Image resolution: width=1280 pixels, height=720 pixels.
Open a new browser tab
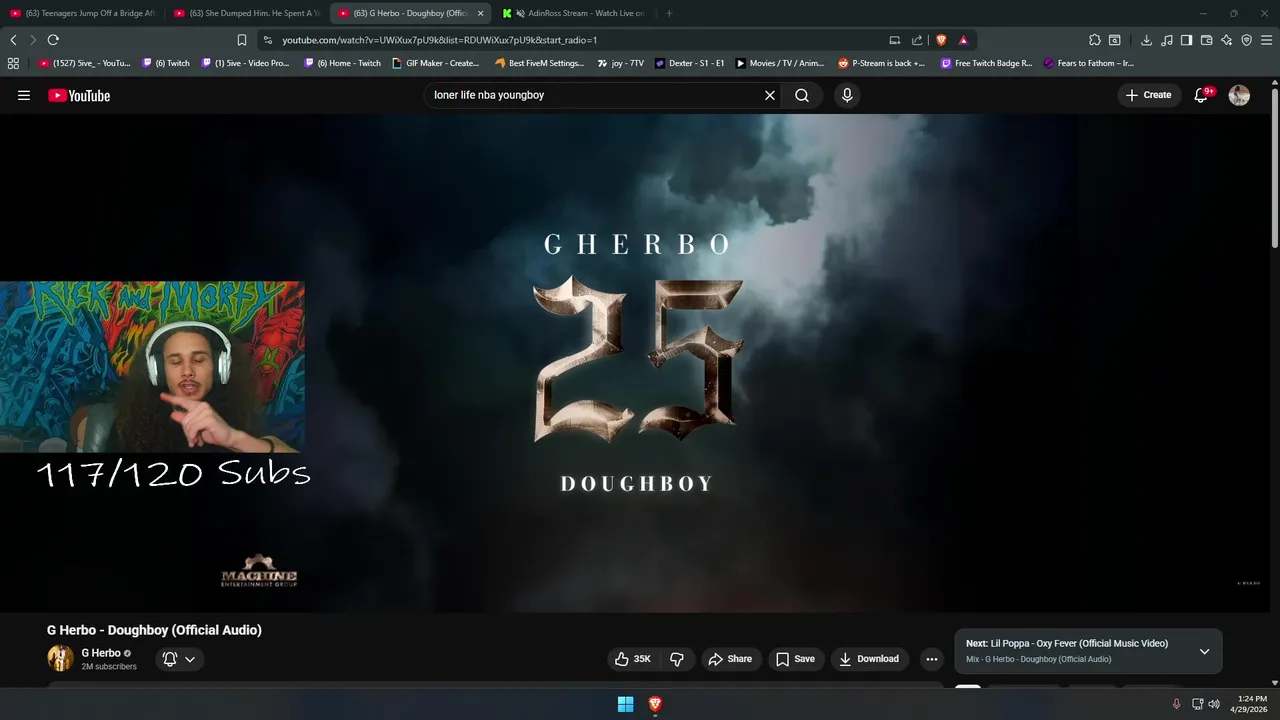point(669,13)
